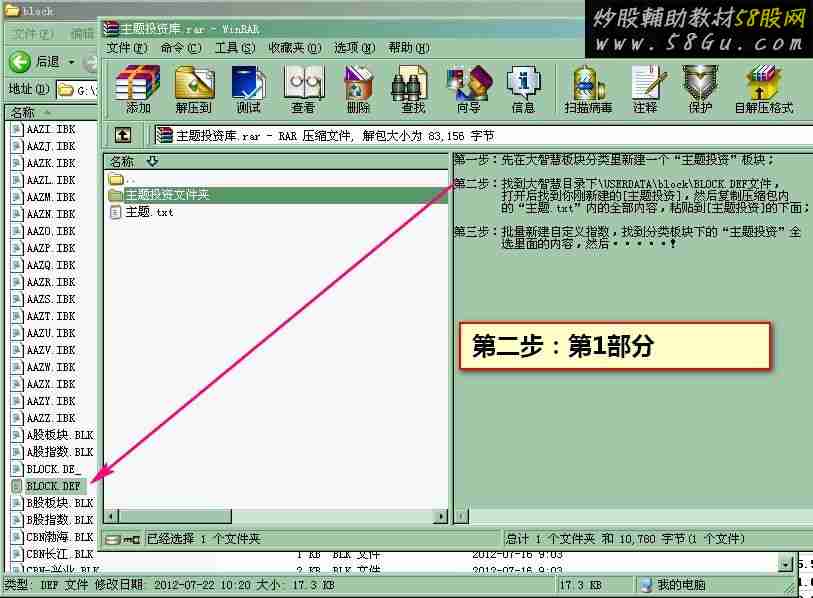Select BLOCK.DE_ file in Explorer
Screen dimensions: 813x598
coord(53,469)
